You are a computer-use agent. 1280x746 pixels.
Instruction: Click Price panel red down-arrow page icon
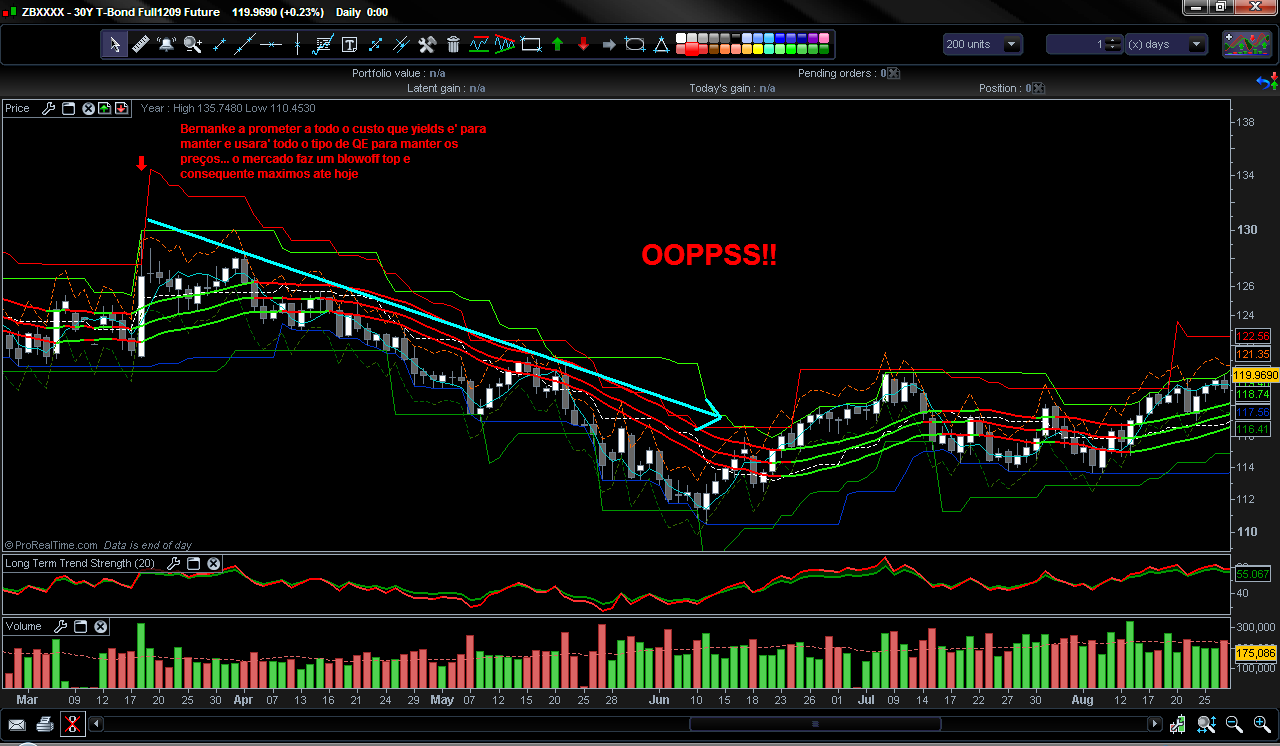pos(121,108)
